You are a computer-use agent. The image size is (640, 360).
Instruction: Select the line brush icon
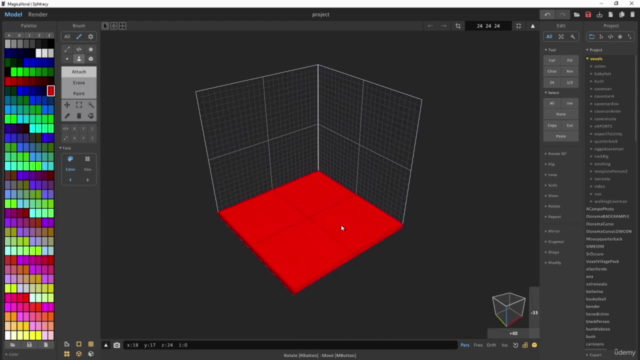[67, 49]
